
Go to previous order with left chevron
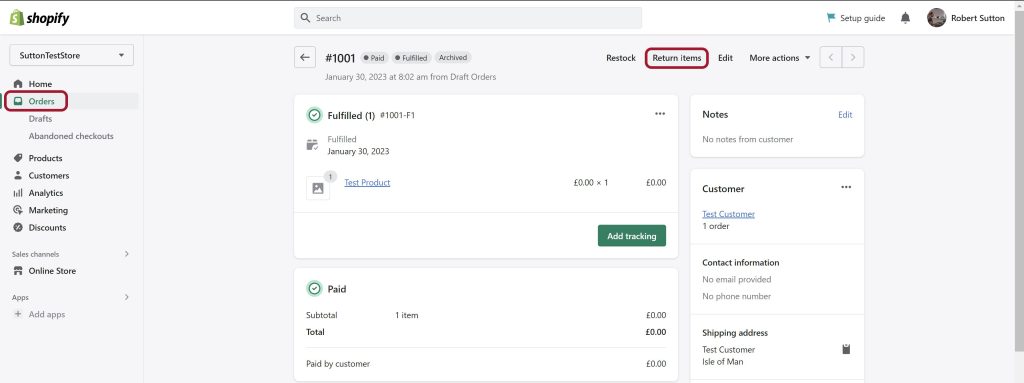pyautogui.click(x=831, y=58)
